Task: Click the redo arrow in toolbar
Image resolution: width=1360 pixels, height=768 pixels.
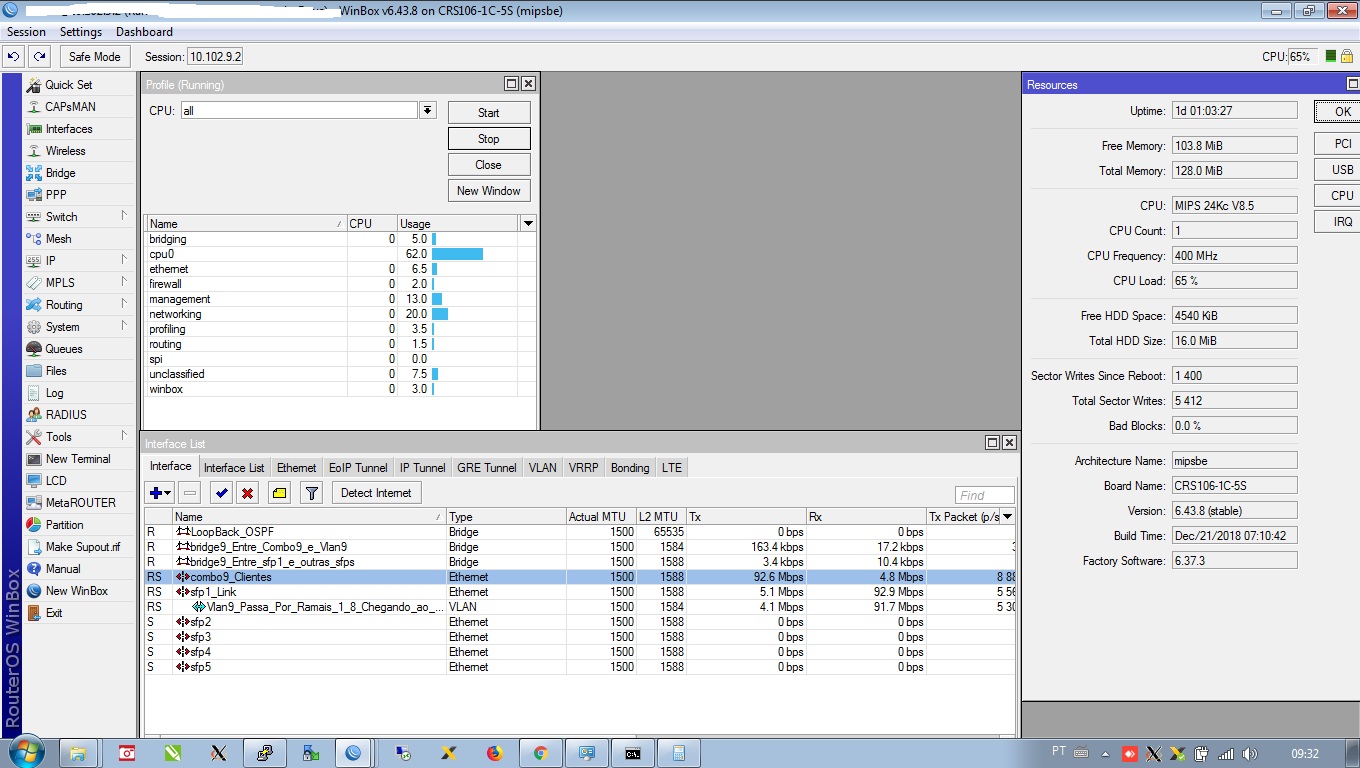Action: 39,57
